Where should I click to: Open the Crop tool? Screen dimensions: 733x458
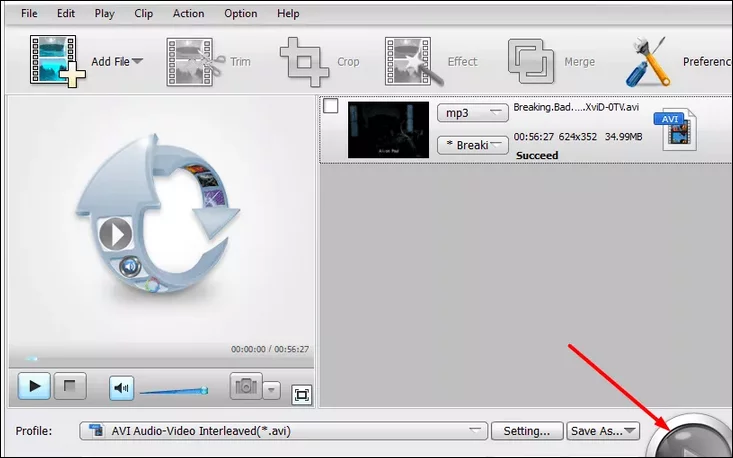[x=305, y=62]
